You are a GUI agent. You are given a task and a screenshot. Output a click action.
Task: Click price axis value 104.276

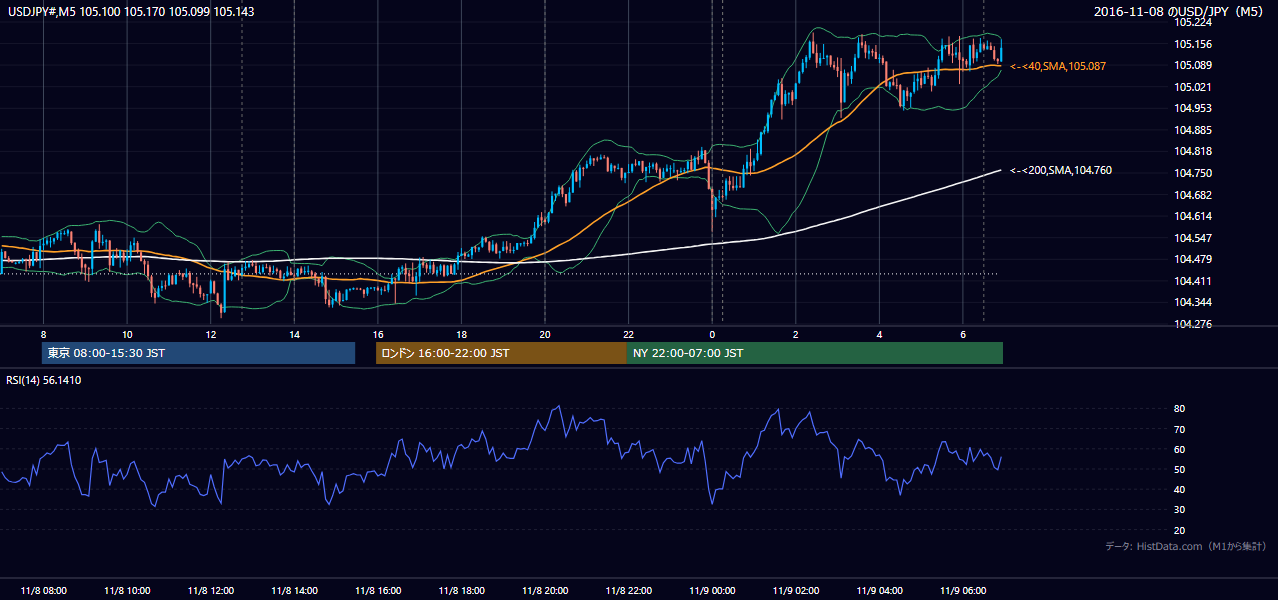pyautogui.click(x=1192, y=324)
